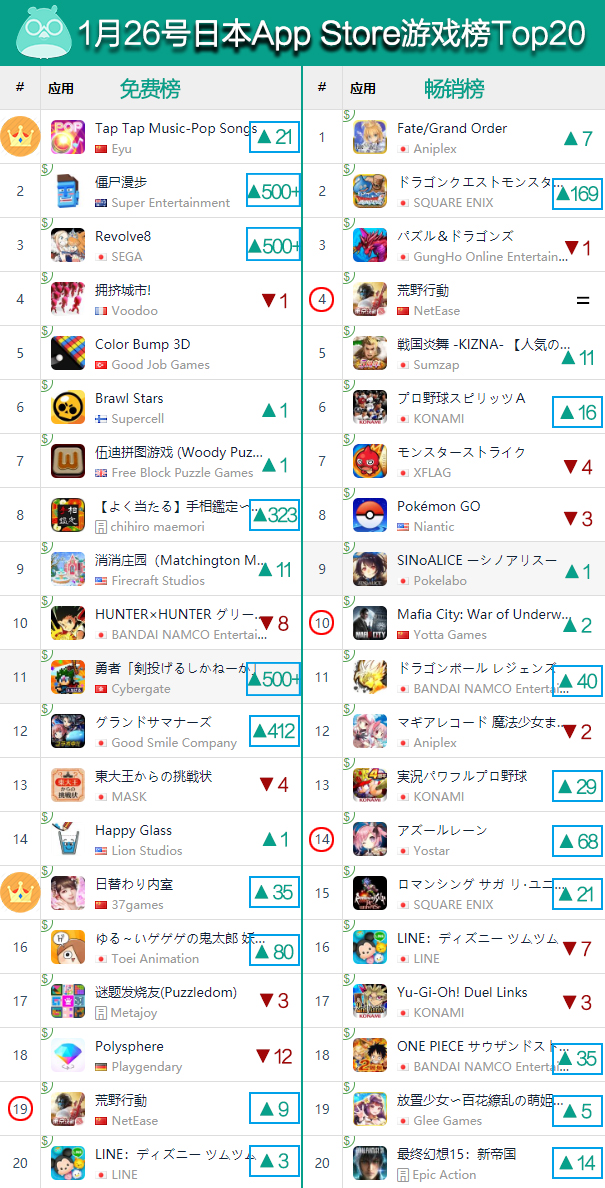Select the crown badge at rank one
The height and width of the screenshot is (1188, 605).
click(20, 137)
